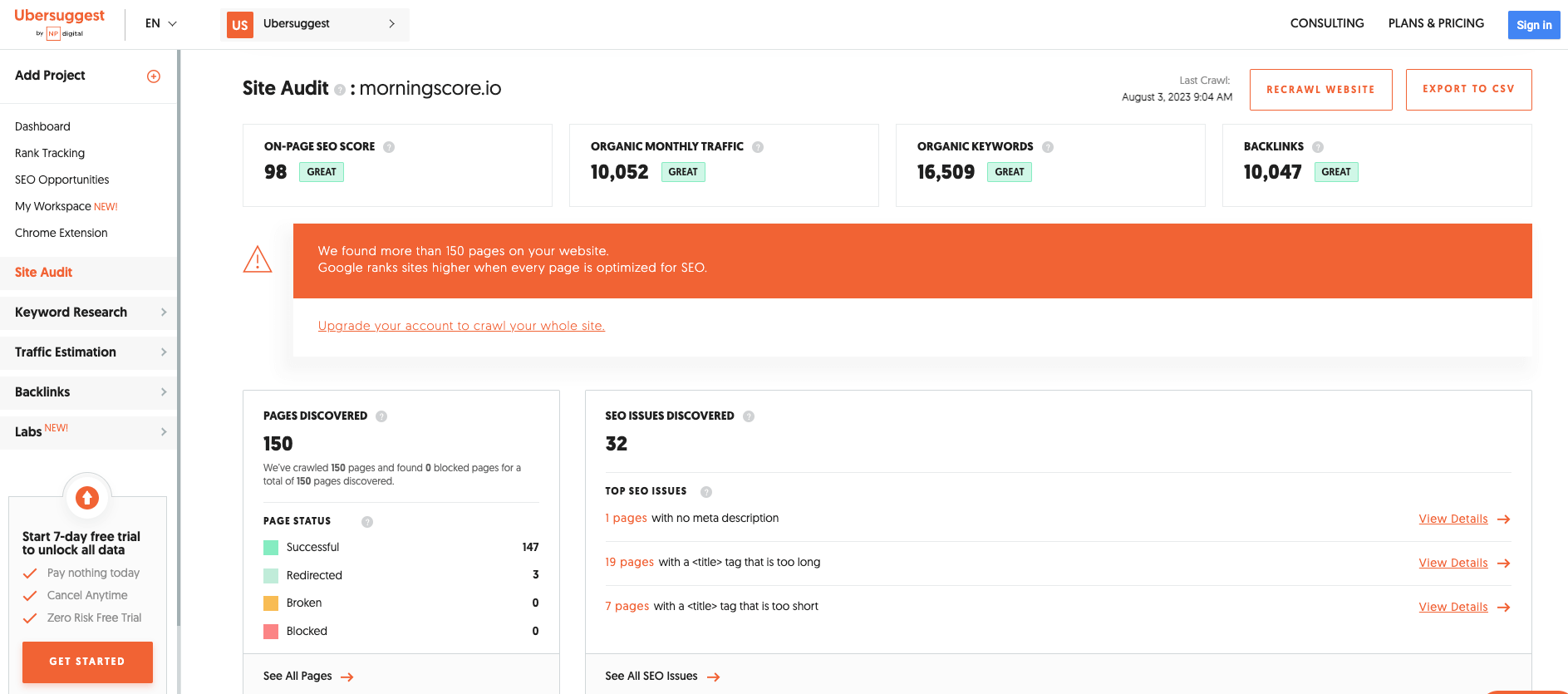Open My Workspace in sidebar

(x=66, y=206)
